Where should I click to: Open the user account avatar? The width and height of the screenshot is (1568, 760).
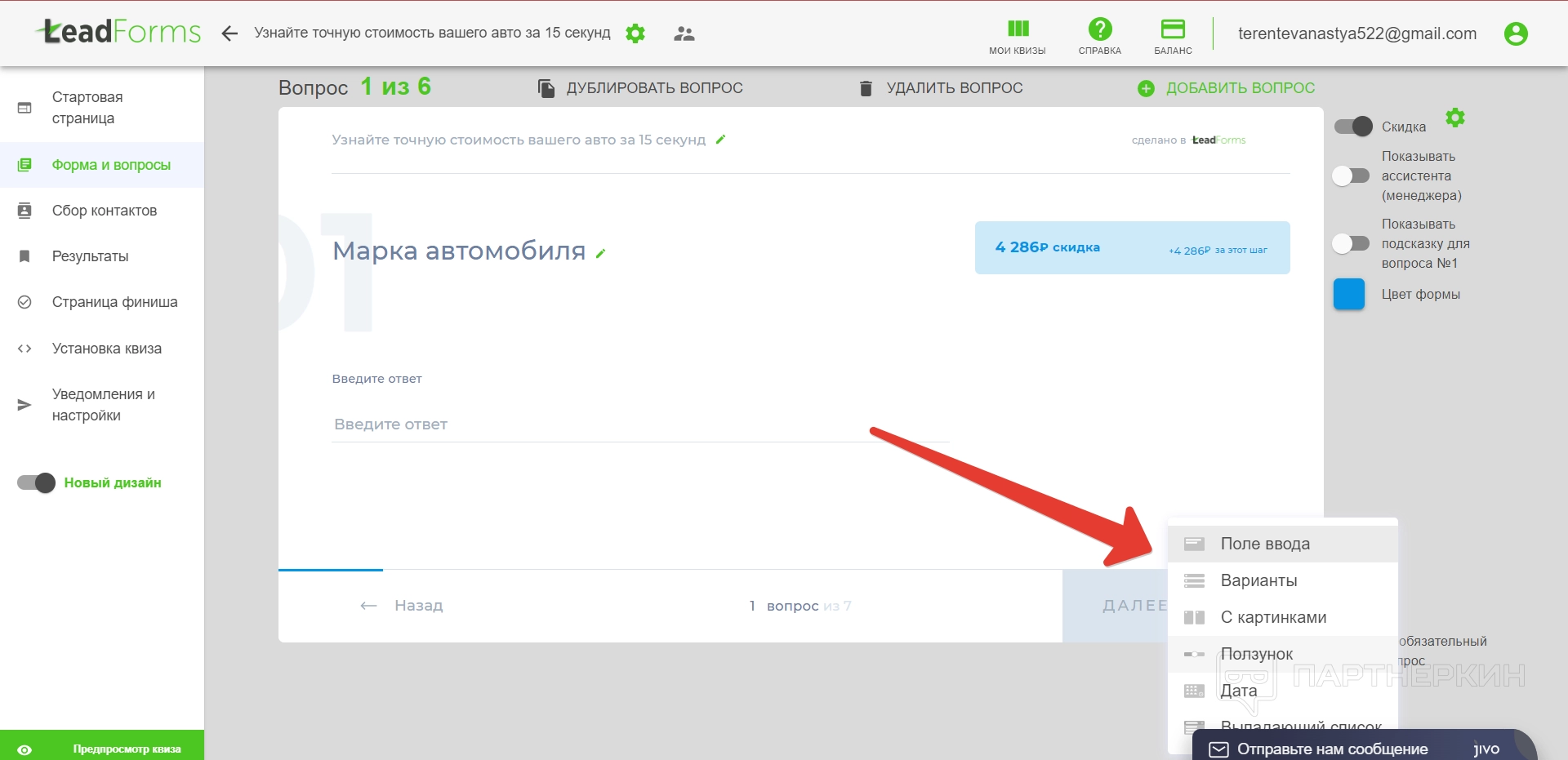pyautogui.click(x=1516, y=33)
